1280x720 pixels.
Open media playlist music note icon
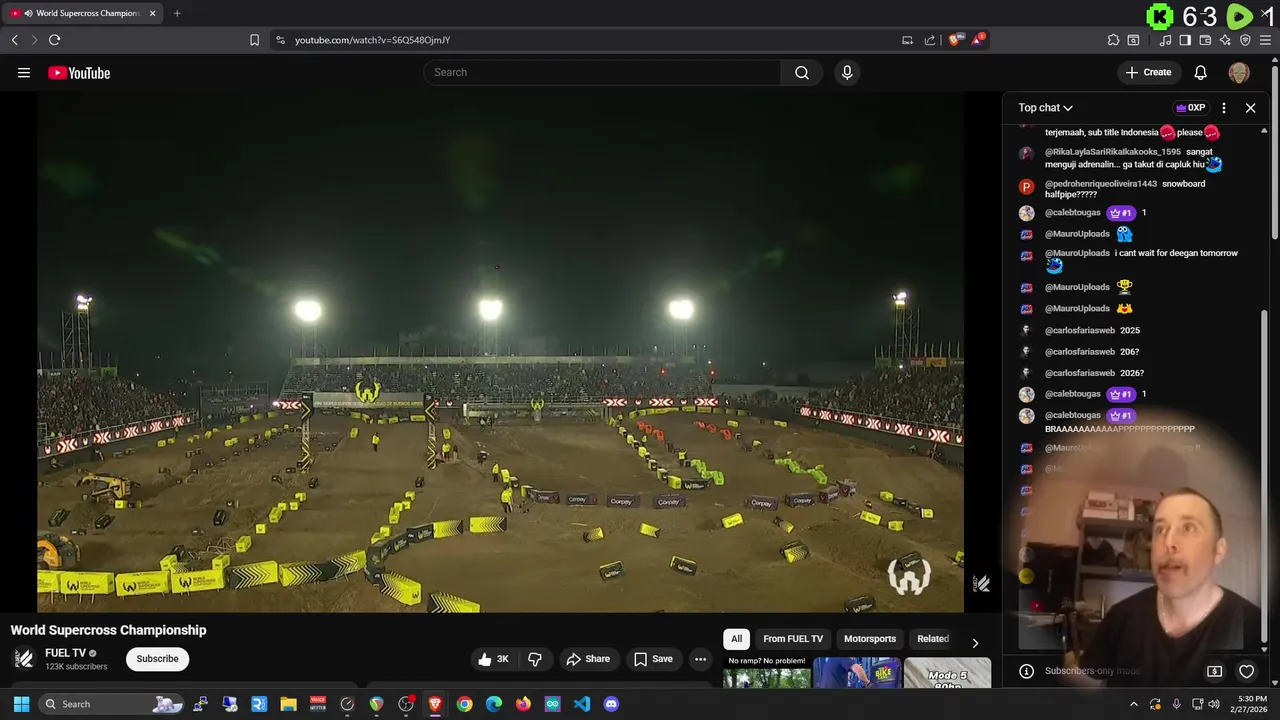tap(1165, 40)
